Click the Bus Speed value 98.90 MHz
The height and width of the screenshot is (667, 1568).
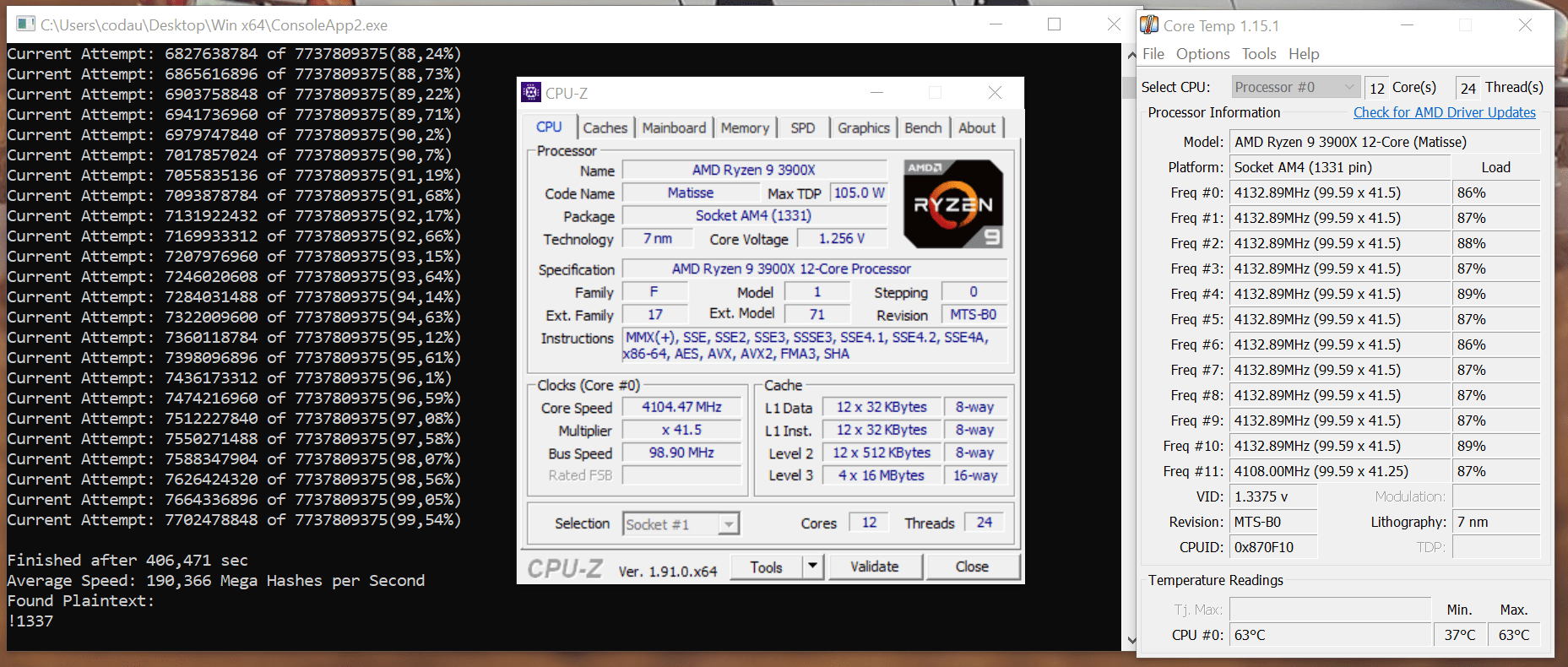pos(681,453)
